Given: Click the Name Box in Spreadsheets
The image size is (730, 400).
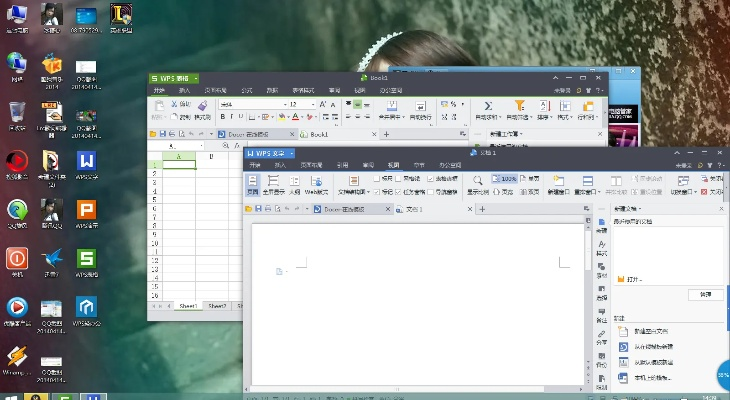Looking at the screenshot, I should pyautogui.click(x=176, y=146).
